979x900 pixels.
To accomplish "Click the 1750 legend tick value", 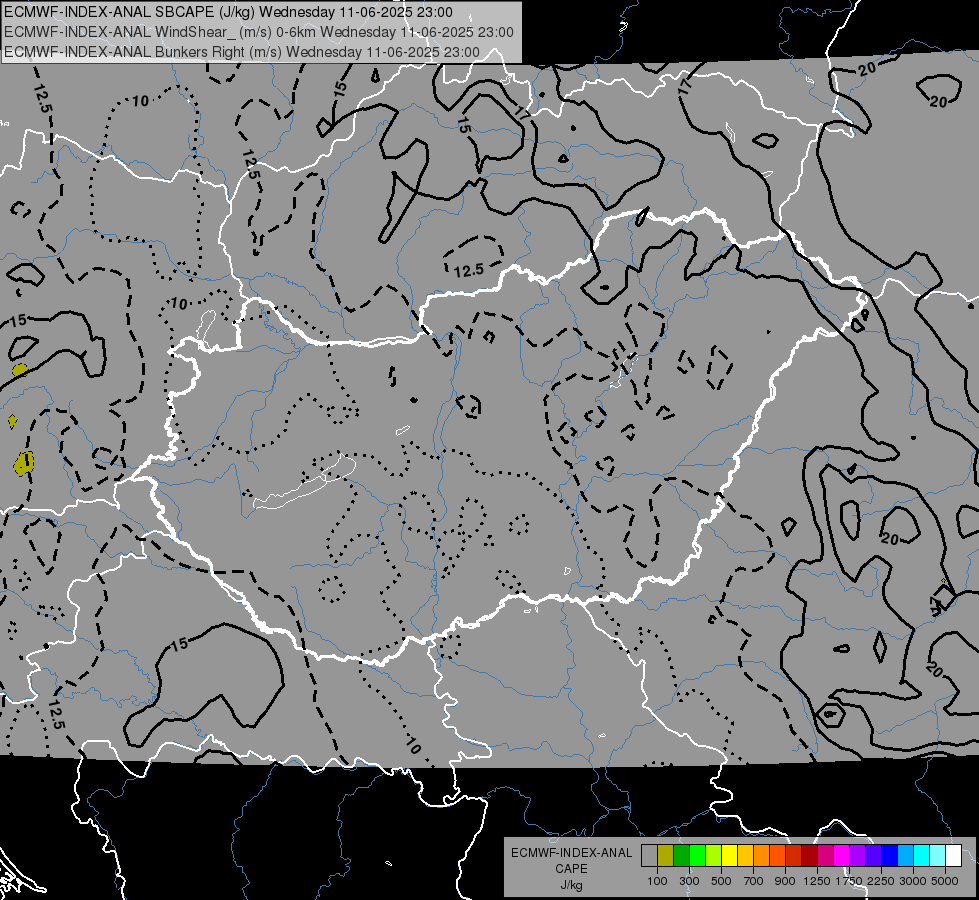I will coord(849,881).
